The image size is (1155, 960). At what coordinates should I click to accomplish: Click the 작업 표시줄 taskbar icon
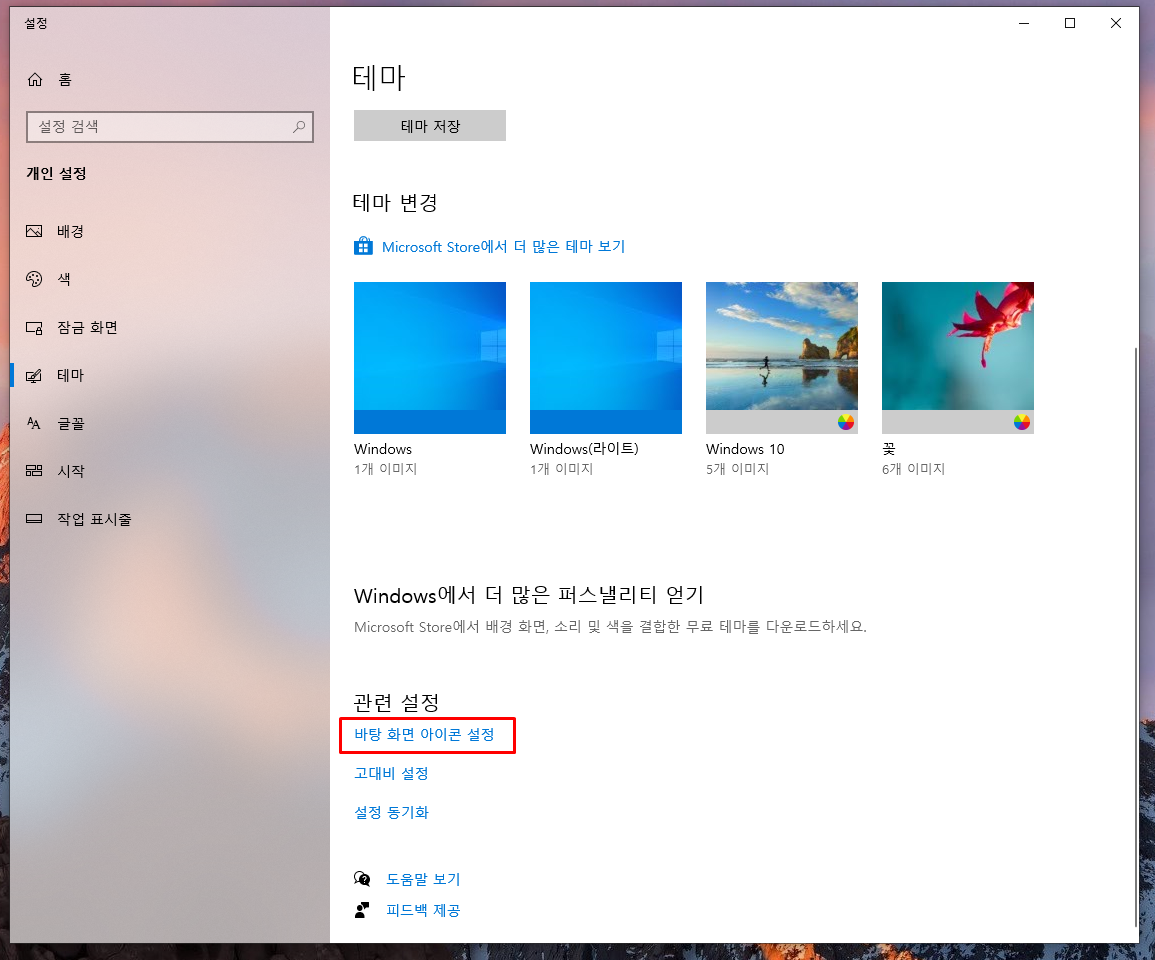[x=34, y=519]
